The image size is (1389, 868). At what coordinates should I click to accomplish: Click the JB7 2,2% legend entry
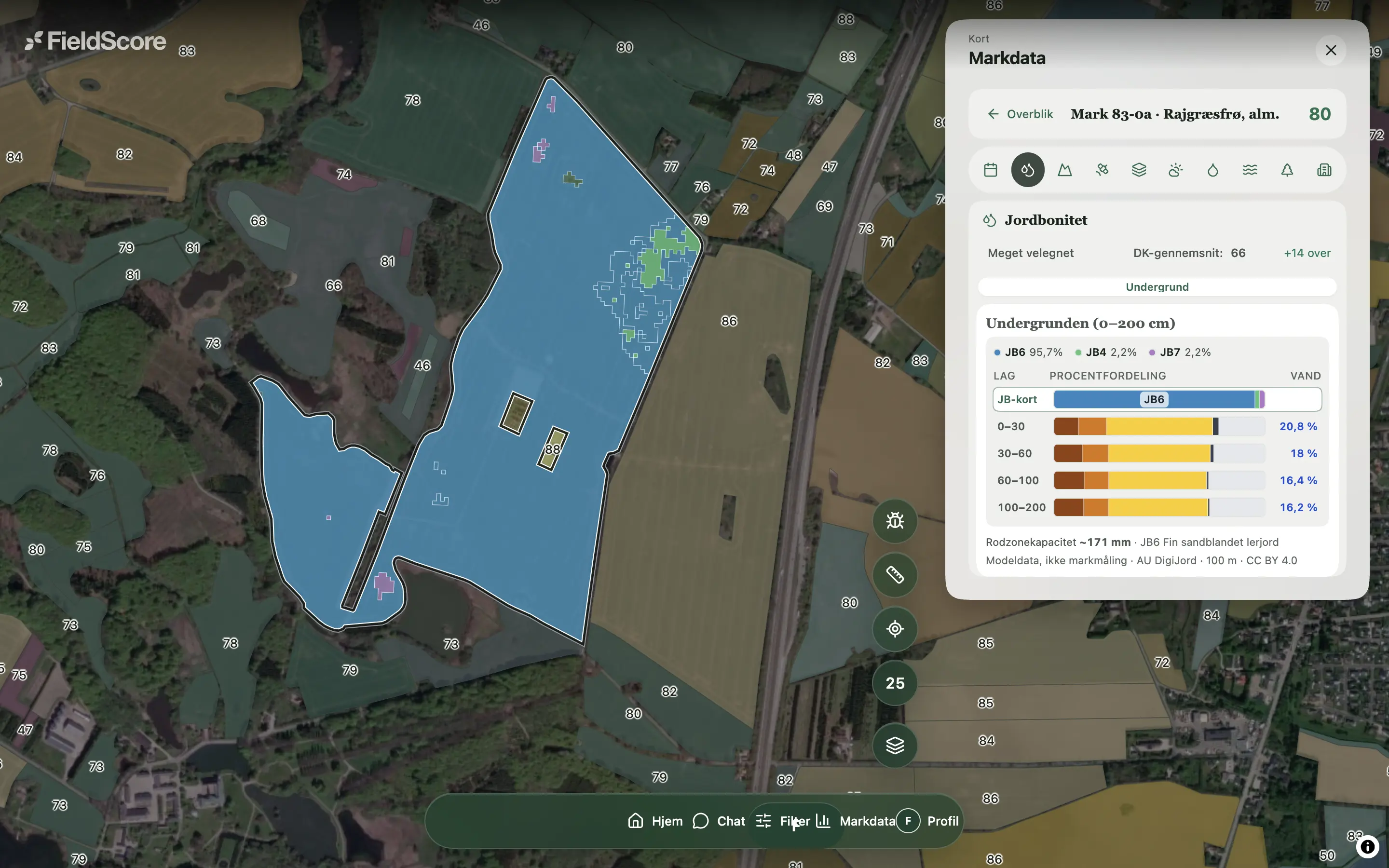pyautogui.click(x=1180, y=353)
